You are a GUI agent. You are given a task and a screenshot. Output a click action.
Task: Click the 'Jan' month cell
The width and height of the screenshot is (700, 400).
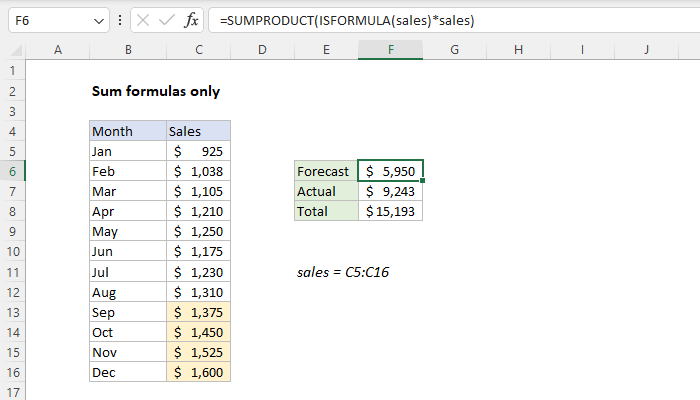[128, 151]
